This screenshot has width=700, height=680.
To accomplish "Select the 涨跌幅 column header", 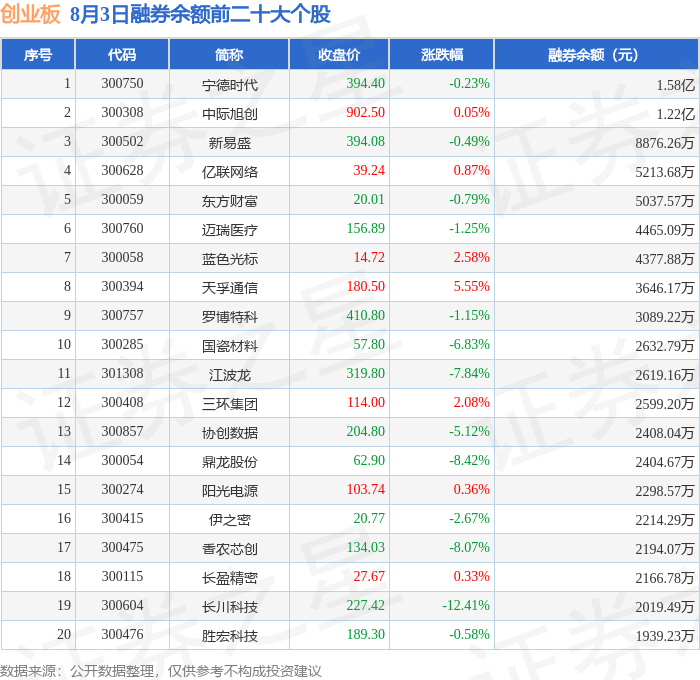I will click(442, 55).
